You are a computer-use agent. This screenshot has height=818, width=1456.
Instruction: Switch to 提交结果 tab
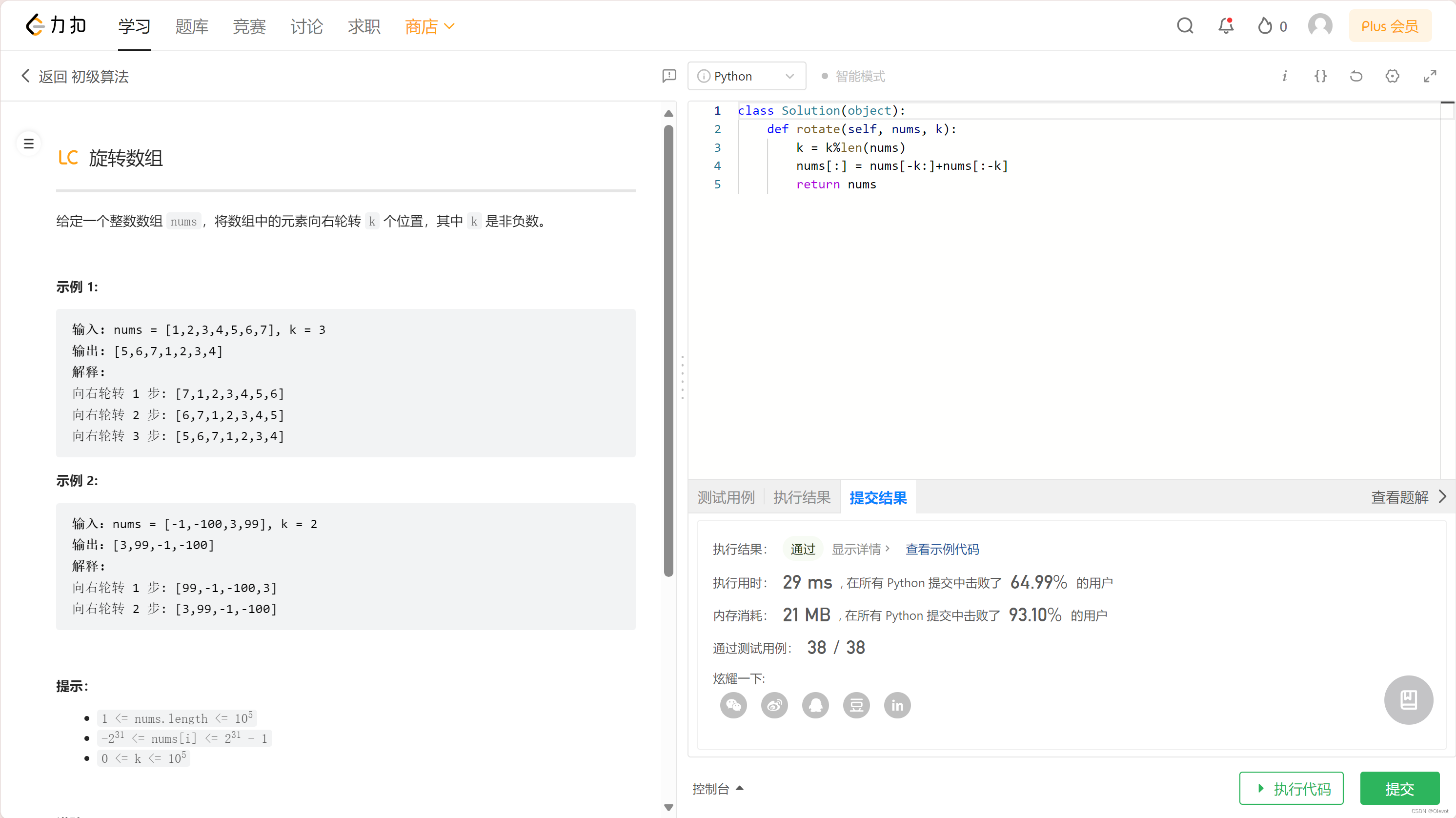[x=878, y=497]
